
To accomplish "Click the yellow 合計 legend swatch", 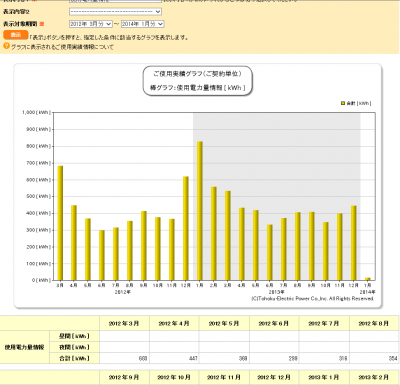I will pos(343,103).
